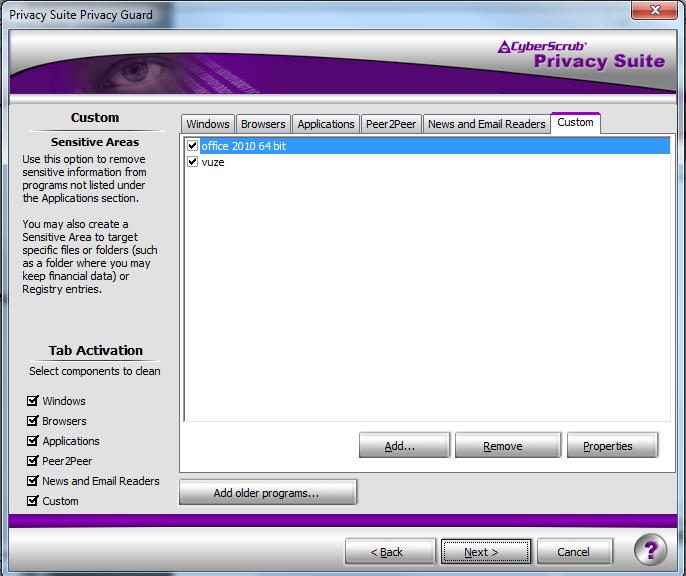Switch to the Windows tab
This screenshot has height=576, width=686.
coord(208,124)
